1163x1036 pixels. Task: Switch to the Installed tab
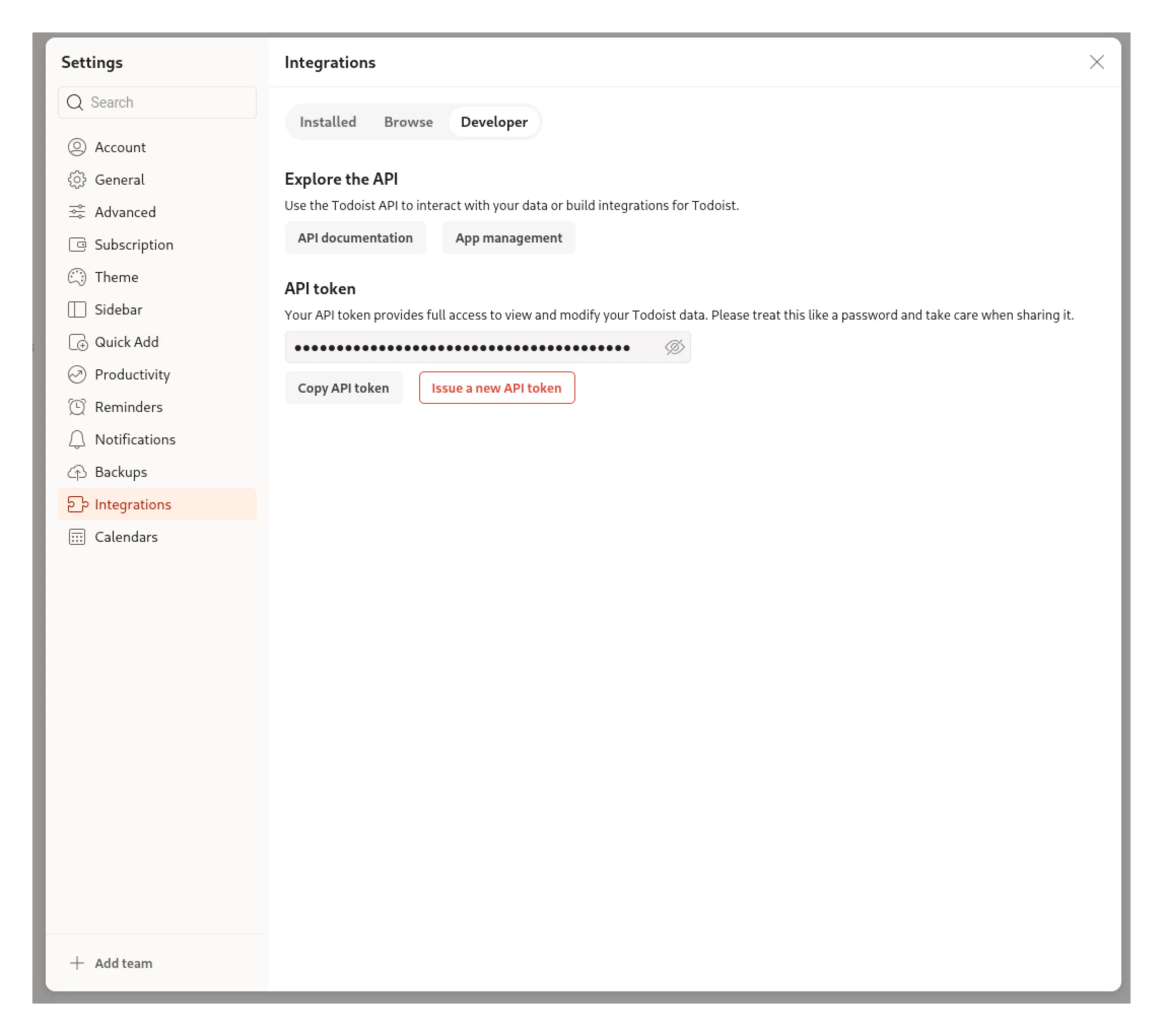[x=327, y=121]
